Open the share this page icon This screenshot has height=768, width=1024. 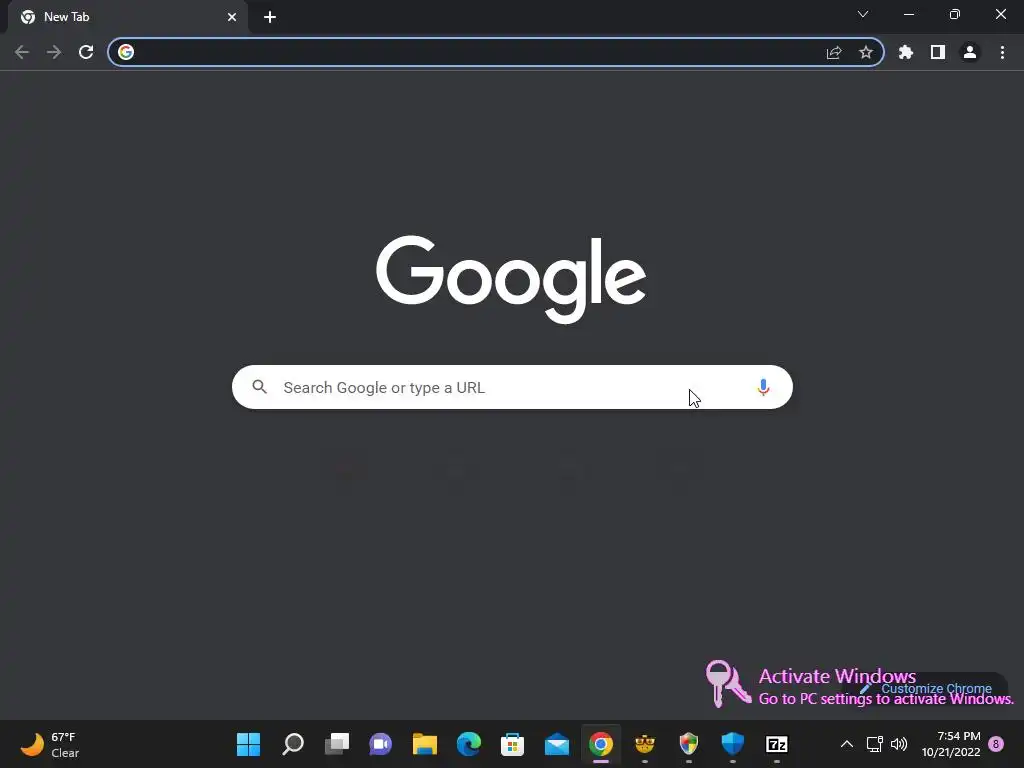pos(834,52)
